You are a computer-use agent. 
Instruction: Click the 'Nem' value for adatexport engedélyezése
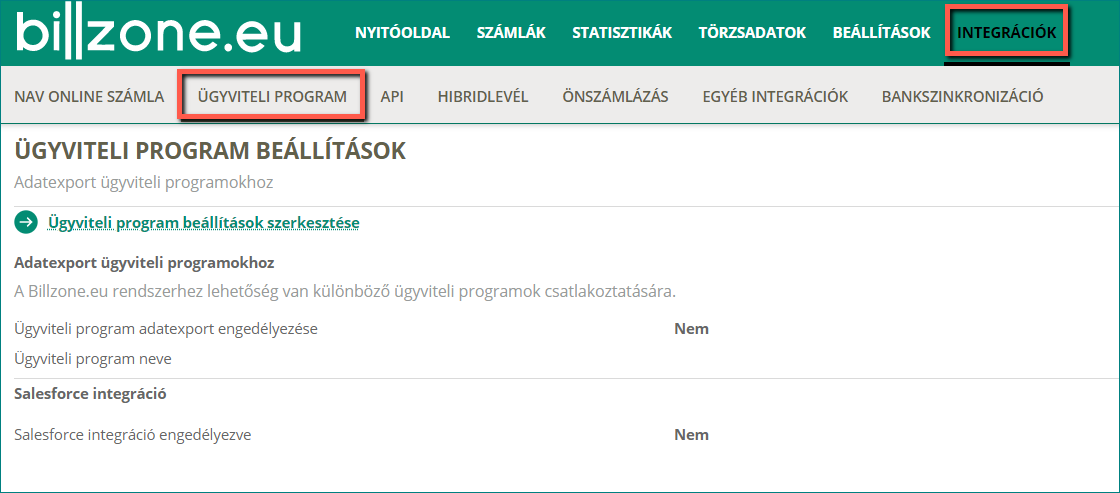pos(691,329)
